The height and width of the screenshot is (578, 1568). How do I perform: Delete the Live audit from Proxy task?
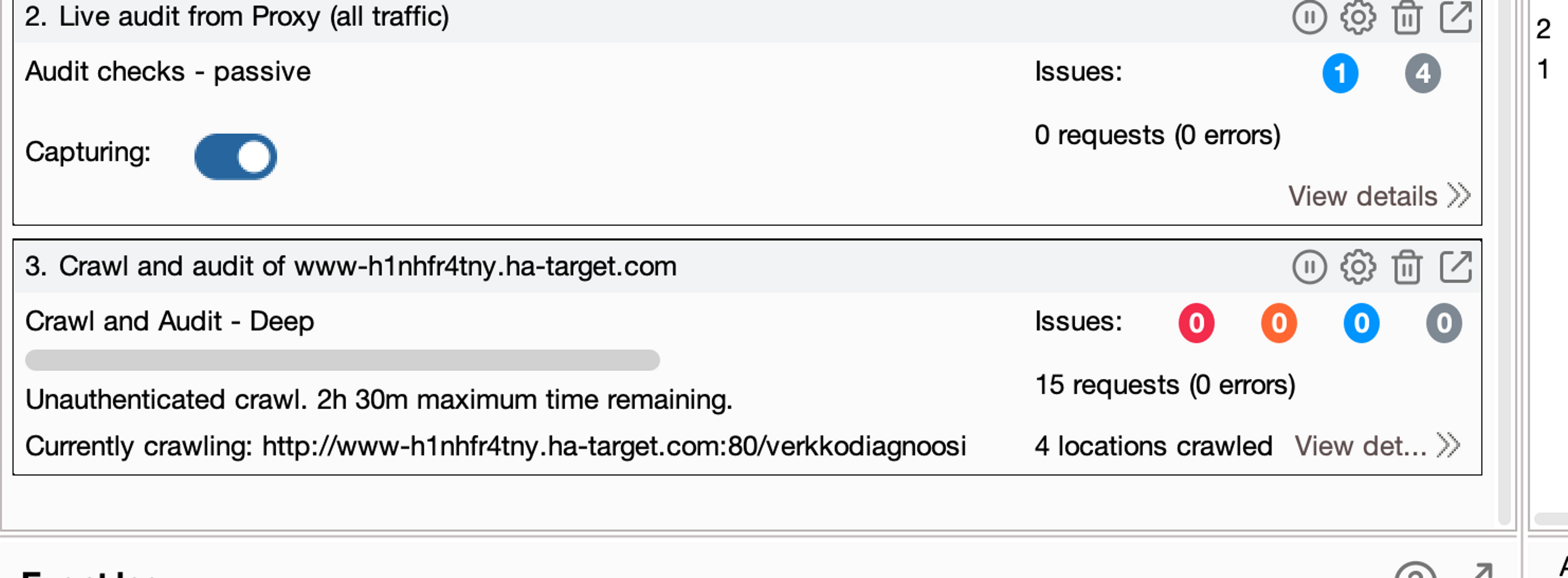tap(1407, 17)
